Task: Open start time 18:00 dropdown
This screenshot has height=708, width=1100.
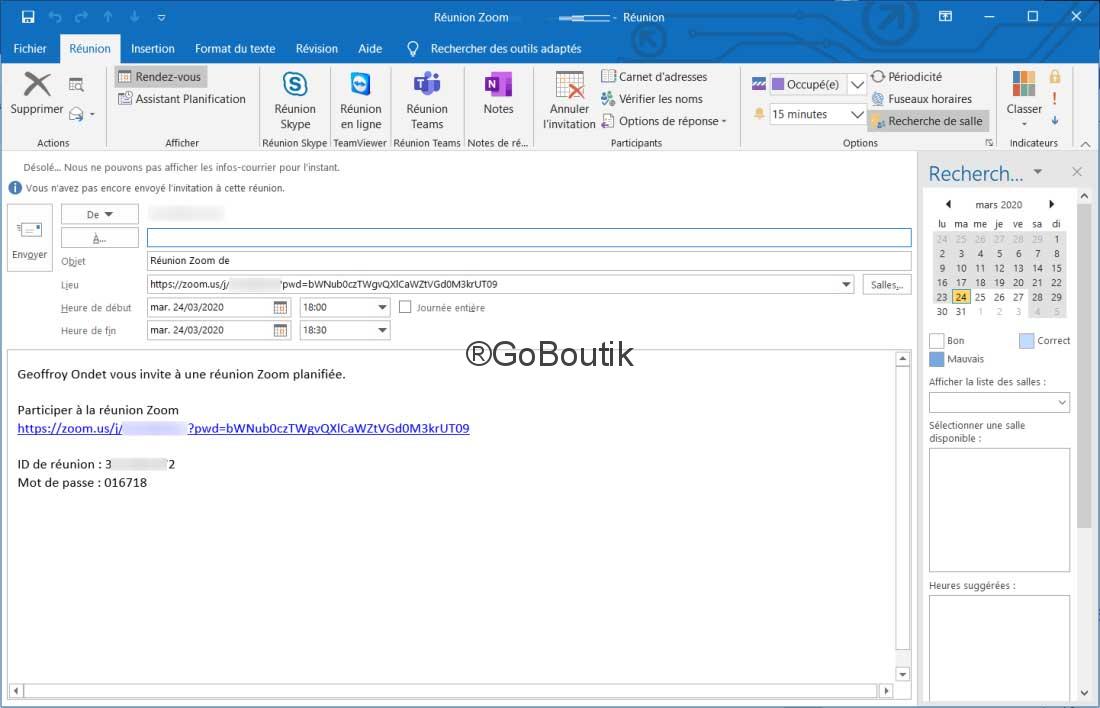Action: (x=382, y=307)
